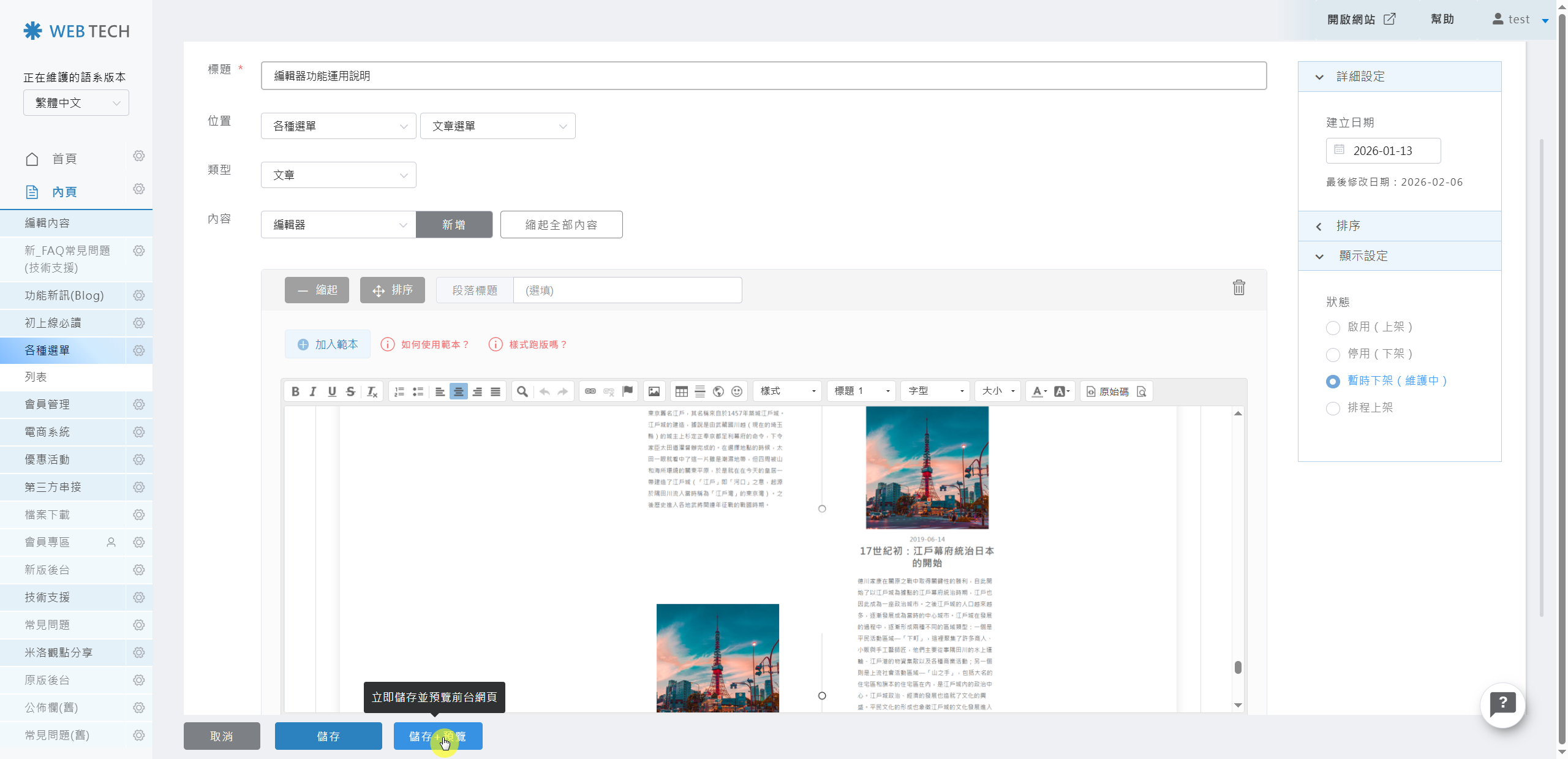Open the 標題 1 heading dropdown
Image resolution: width=1568 pixels, height=759 pixels.
pos(861,391)
